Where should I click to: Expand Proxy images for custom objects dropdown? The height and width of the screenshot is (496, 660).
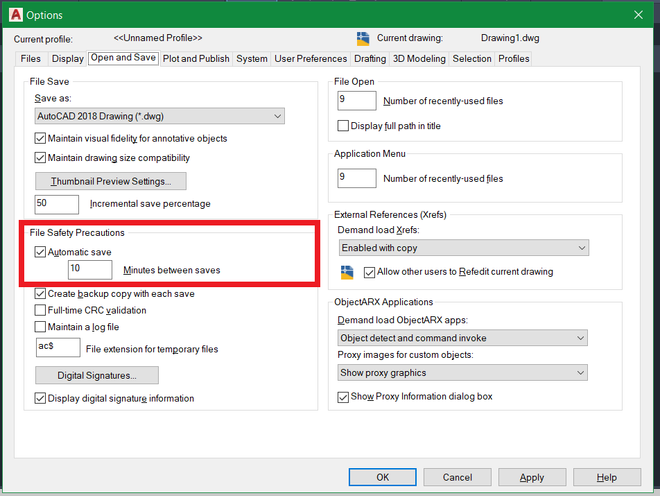pos(463,373)
